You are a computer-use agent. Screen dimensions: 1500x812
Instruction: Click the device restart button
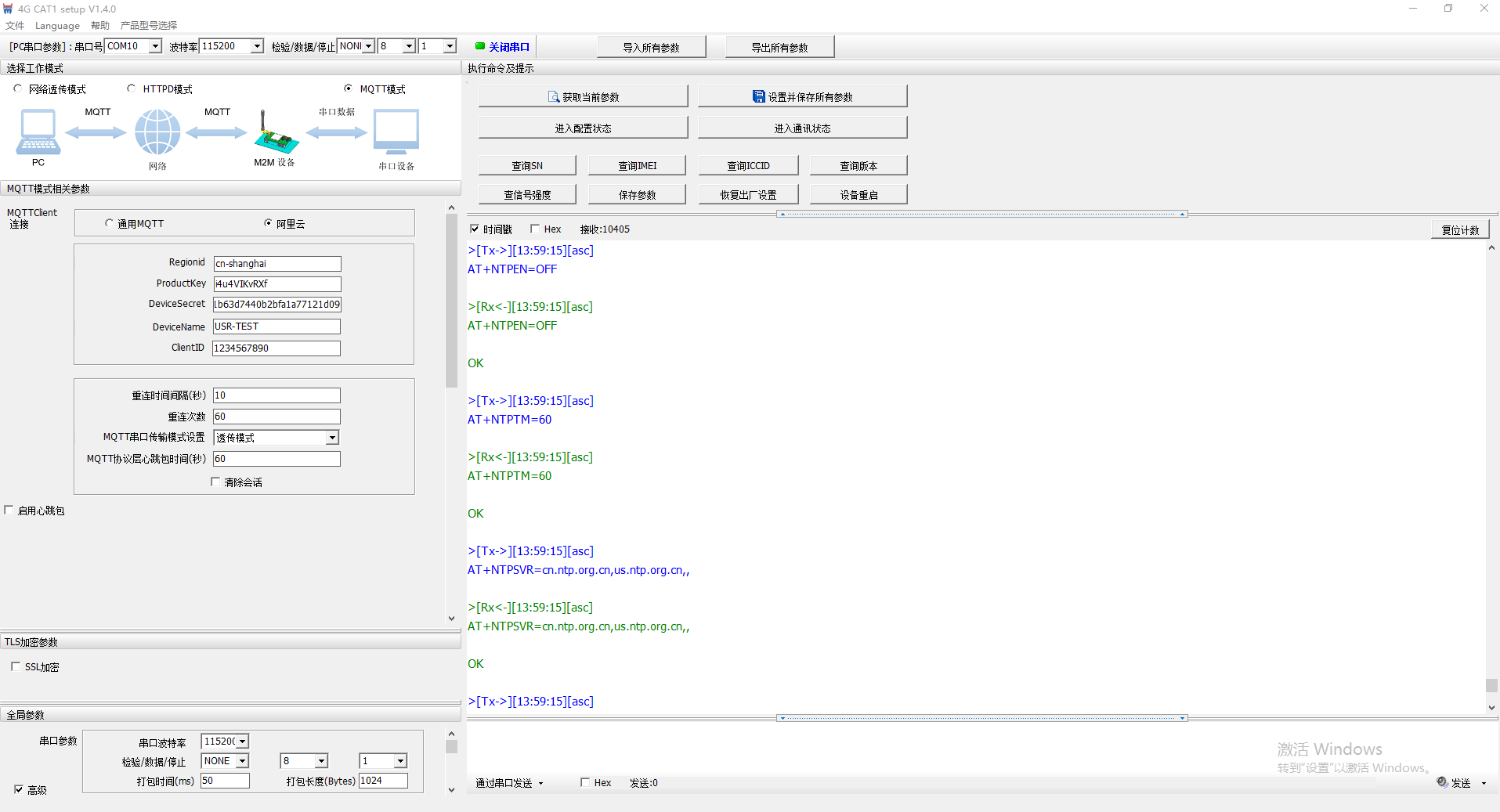click(858, 195)
